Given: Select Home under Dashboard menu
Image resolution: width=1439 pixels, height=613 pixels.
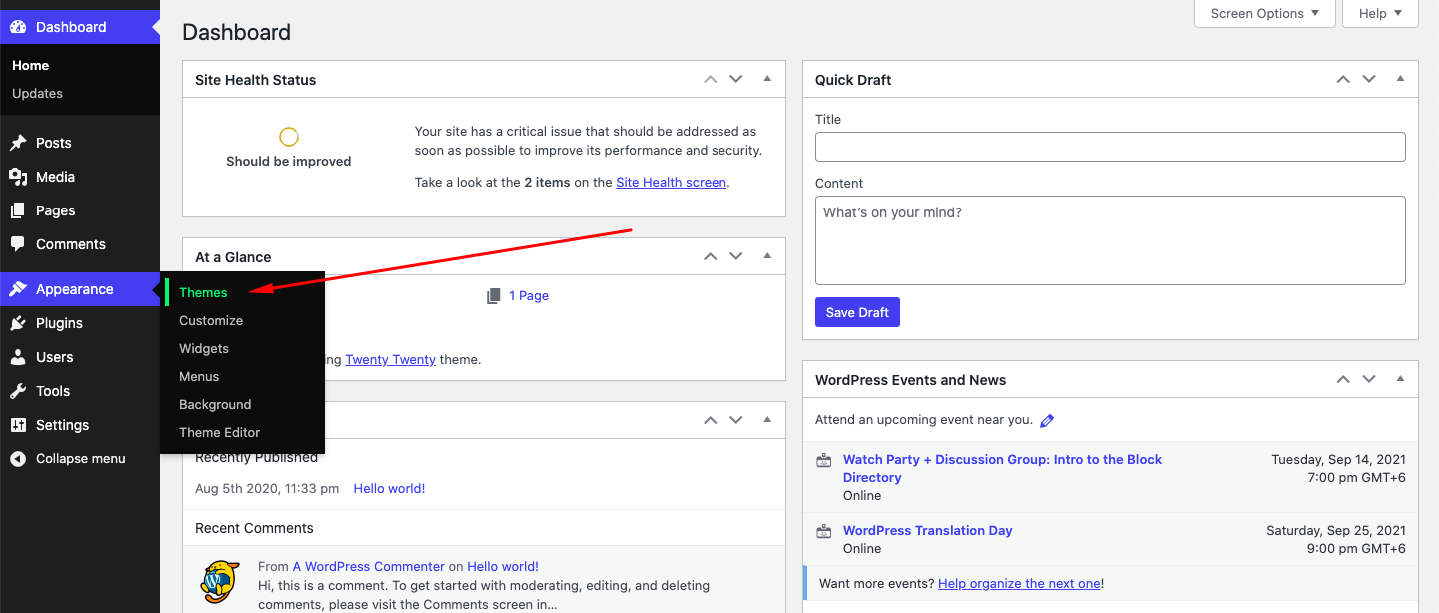Looking at the screenshot, I should (30, 65).
